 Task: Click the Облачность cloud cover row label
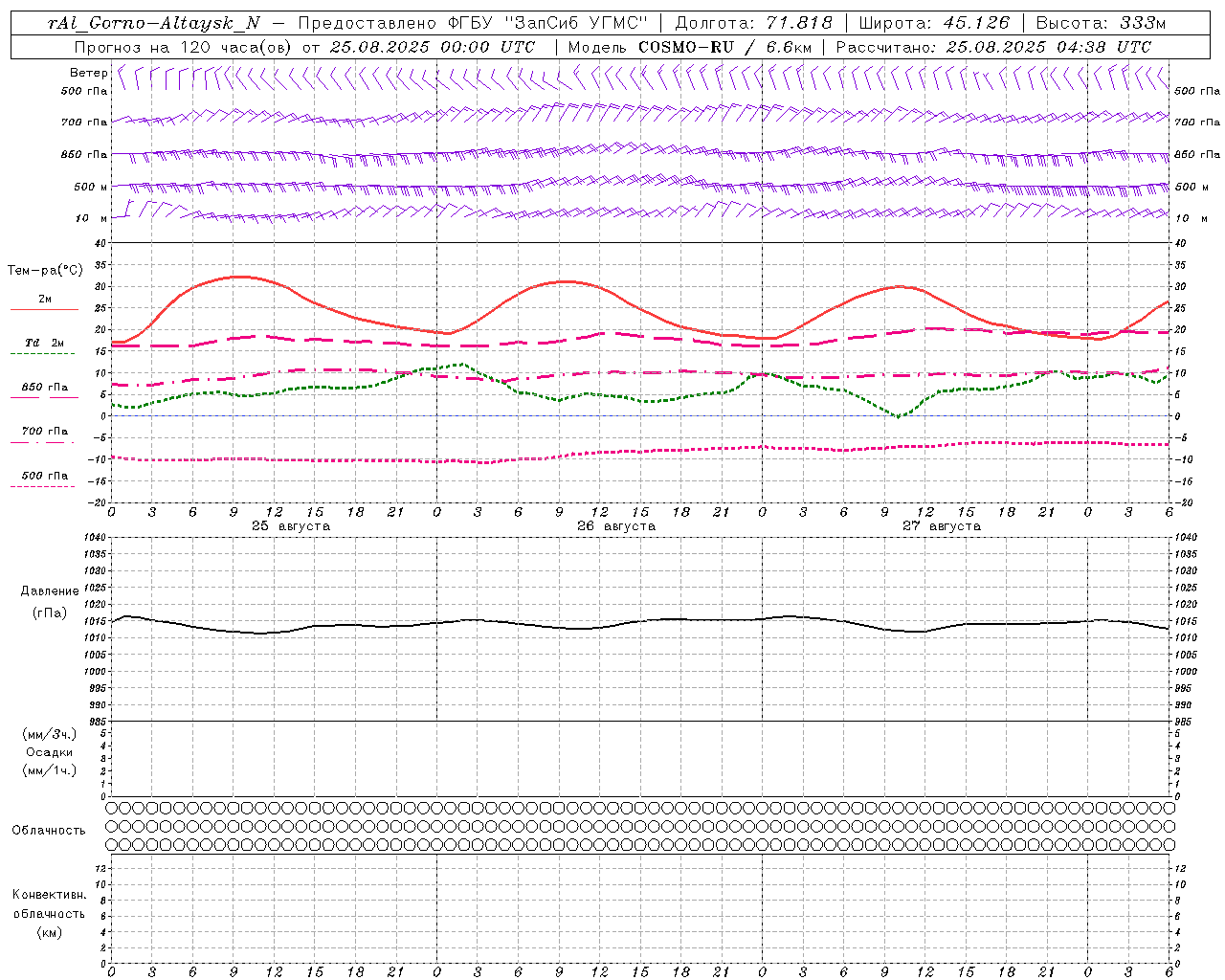49,831
